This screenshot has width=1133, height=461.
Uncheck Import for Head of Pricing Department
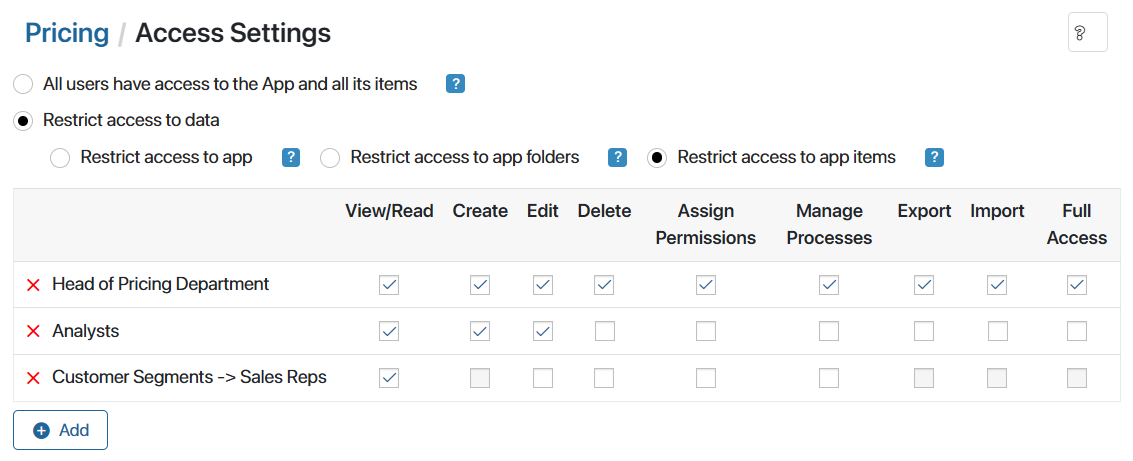pos(997,285)
